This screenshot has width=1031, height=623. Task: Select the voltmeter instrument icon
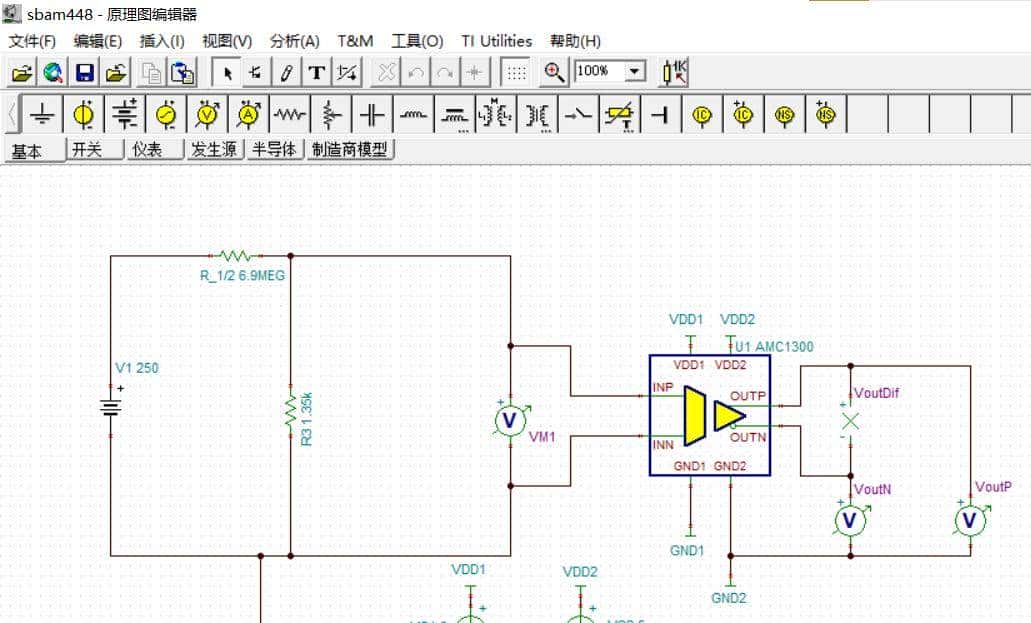(207, 114)
